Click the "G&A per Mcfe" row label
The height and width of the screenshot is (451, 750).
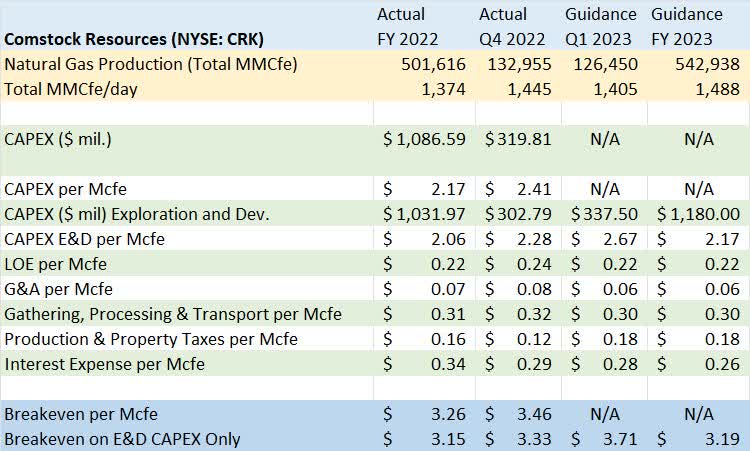[x=58, y=289]
